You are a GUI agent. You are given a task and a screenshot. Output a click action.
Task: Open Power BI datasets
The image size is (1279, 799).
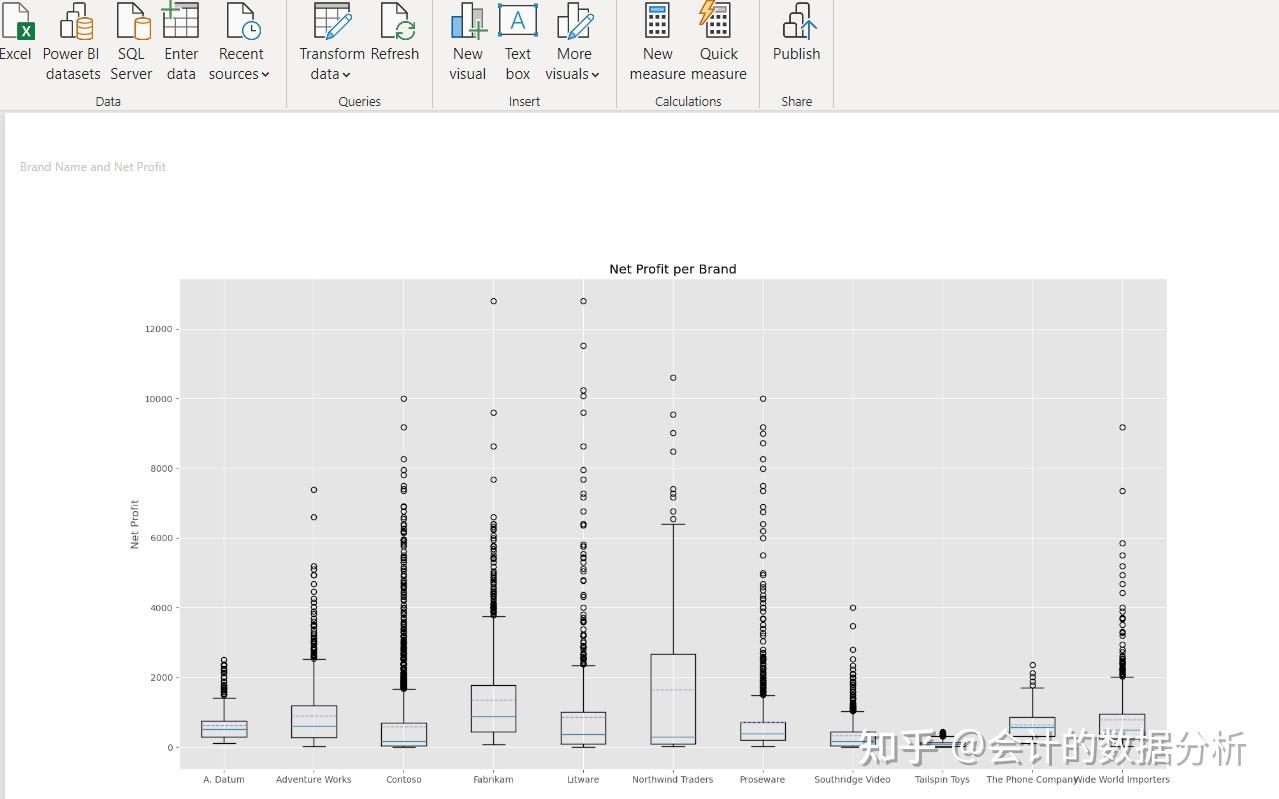tap(72, 42)
